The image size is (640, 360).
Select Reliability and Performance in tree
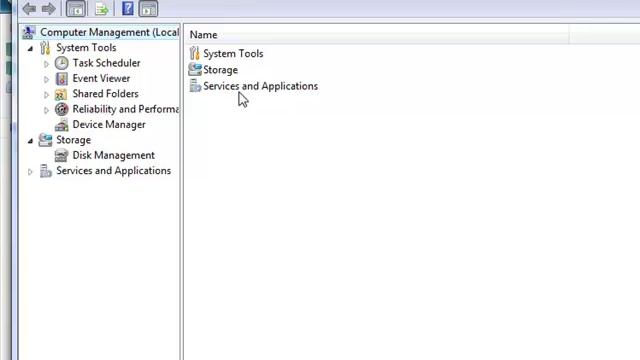pos(125,109)
